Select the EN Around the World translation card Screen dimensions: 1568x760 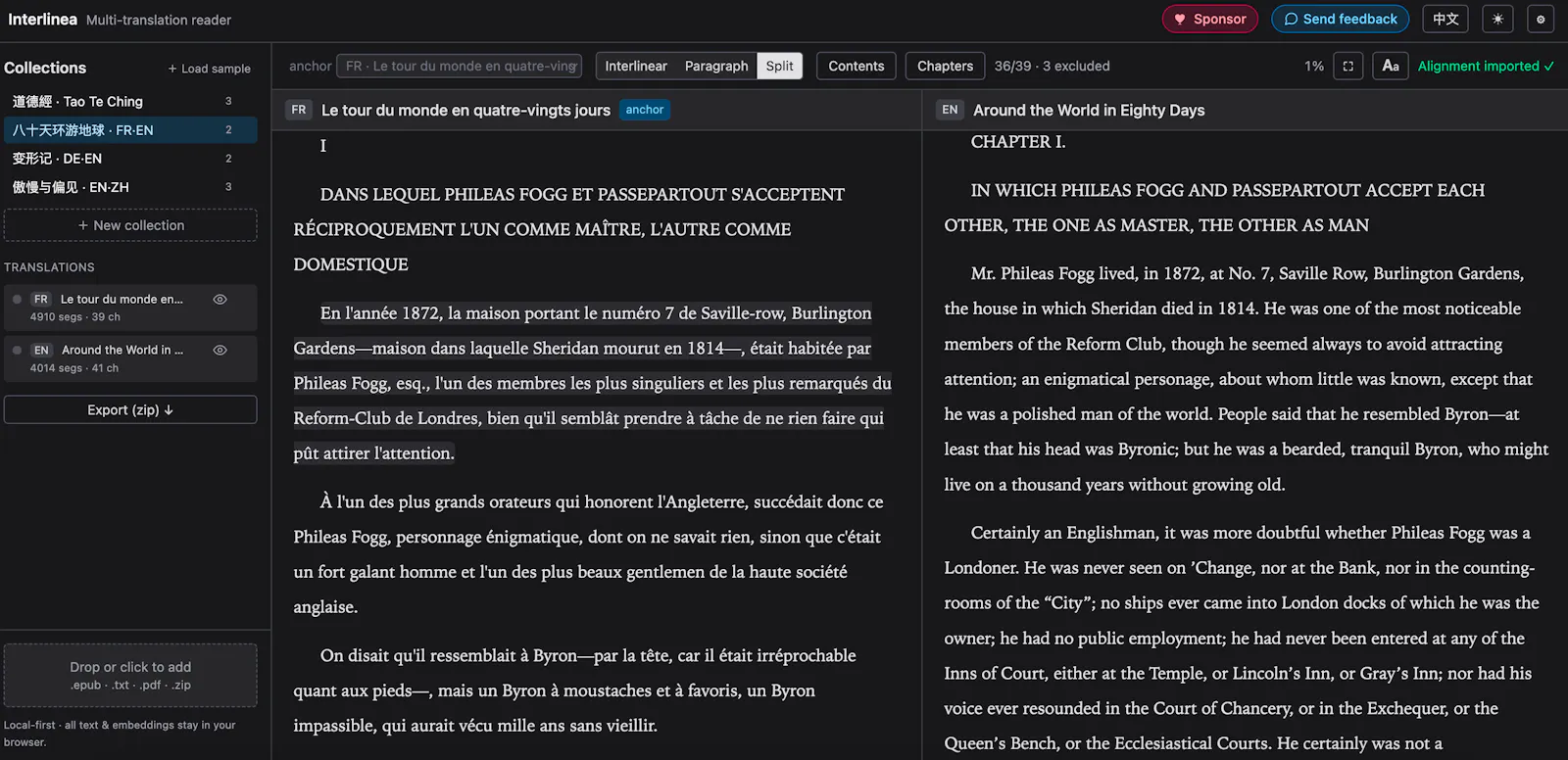(x=130, y=358)
